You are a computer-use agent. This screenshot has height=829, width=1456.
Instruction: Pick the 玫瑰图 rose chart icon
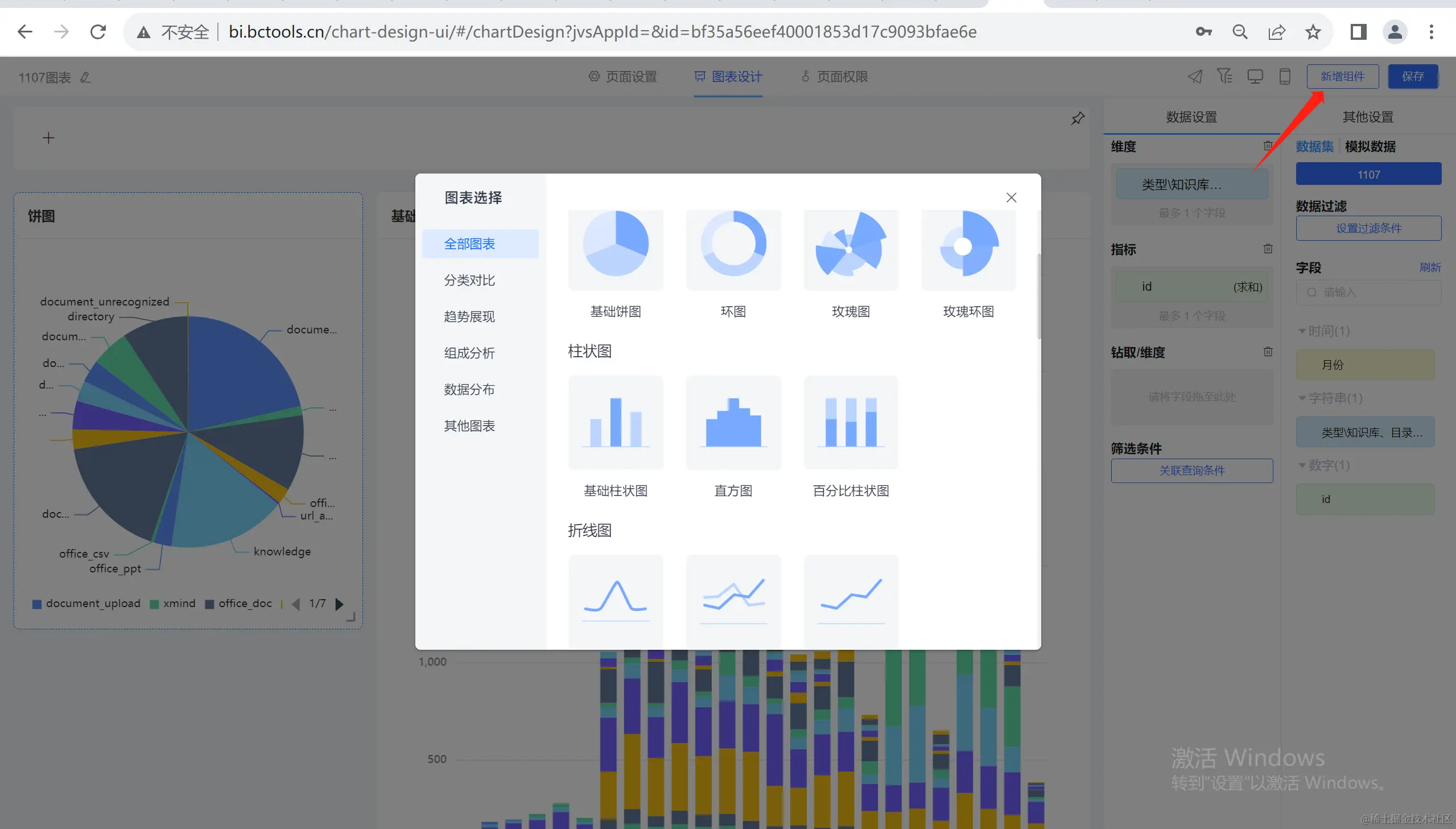851,248
